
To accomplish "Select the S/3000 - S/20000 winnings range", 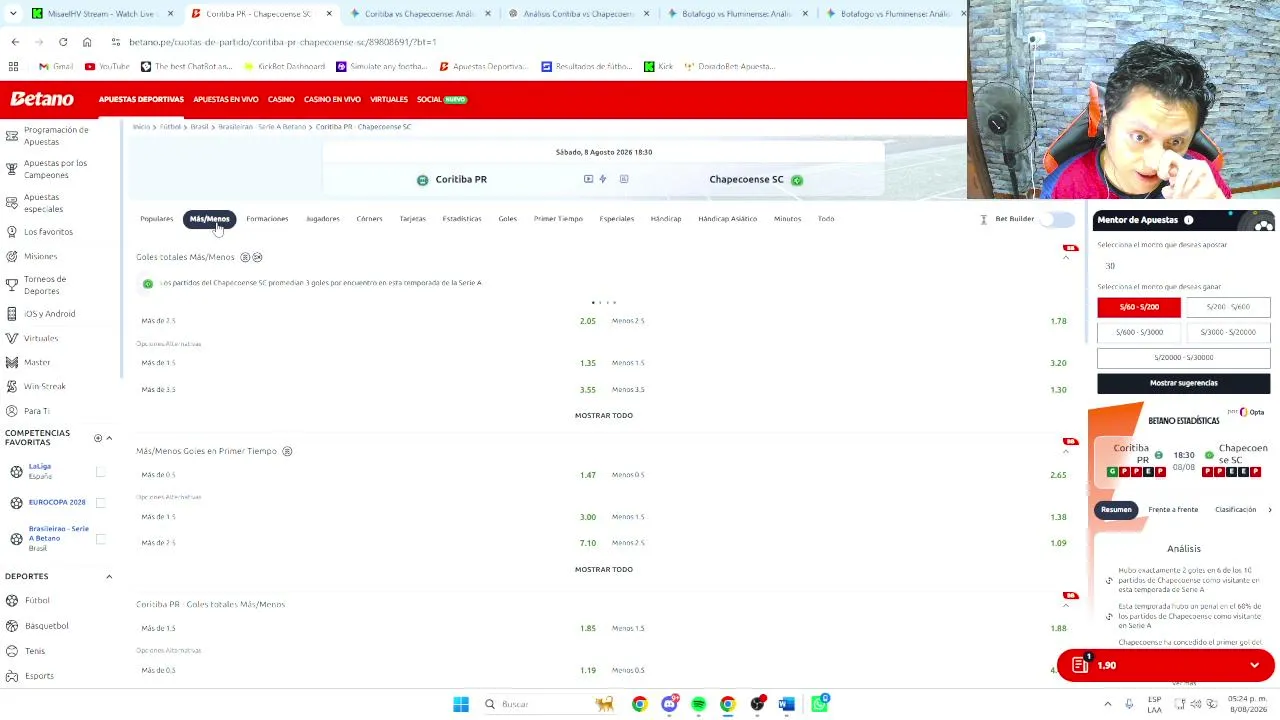I will point(1228,332).
